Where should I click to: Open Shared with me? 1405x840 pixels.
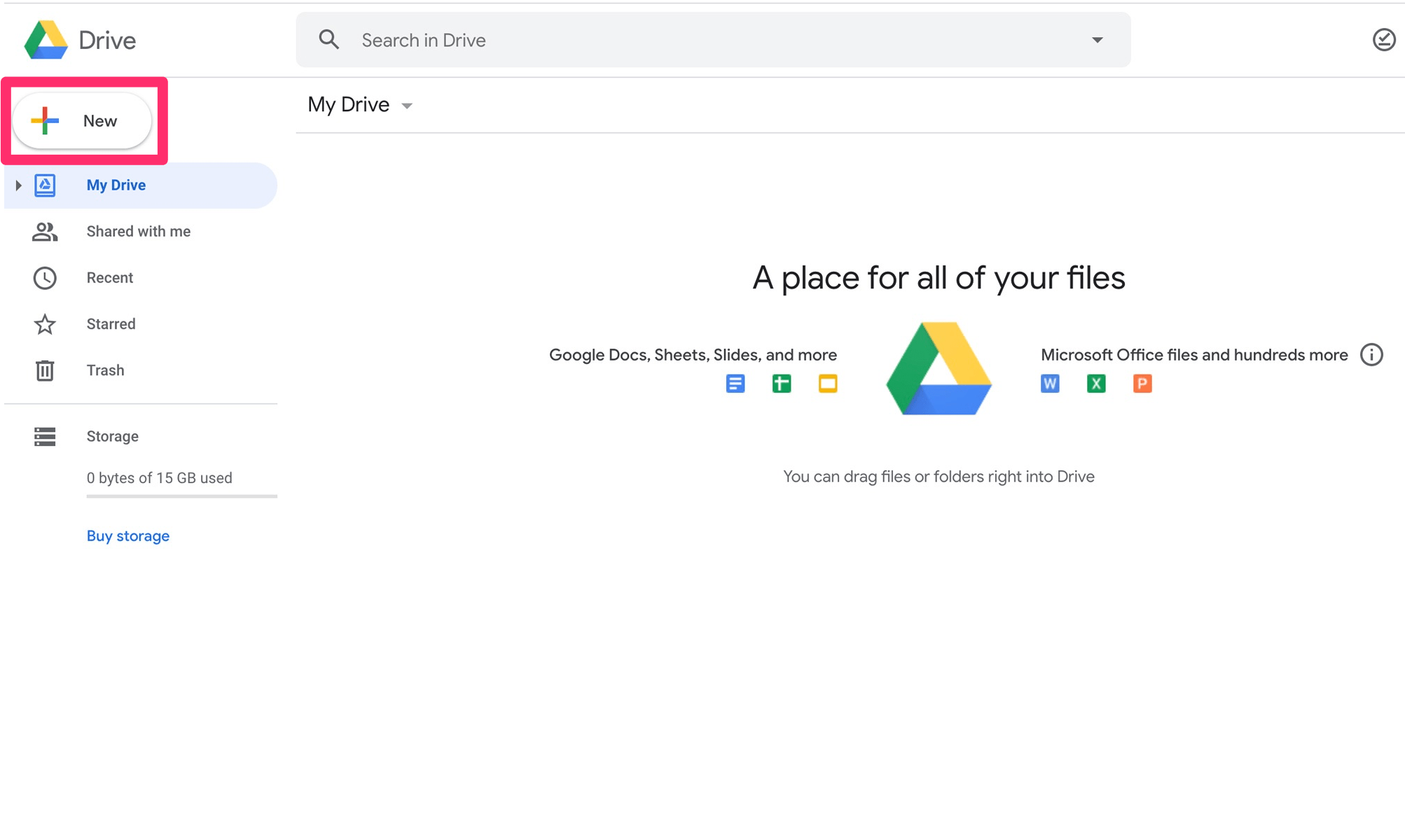138,232
